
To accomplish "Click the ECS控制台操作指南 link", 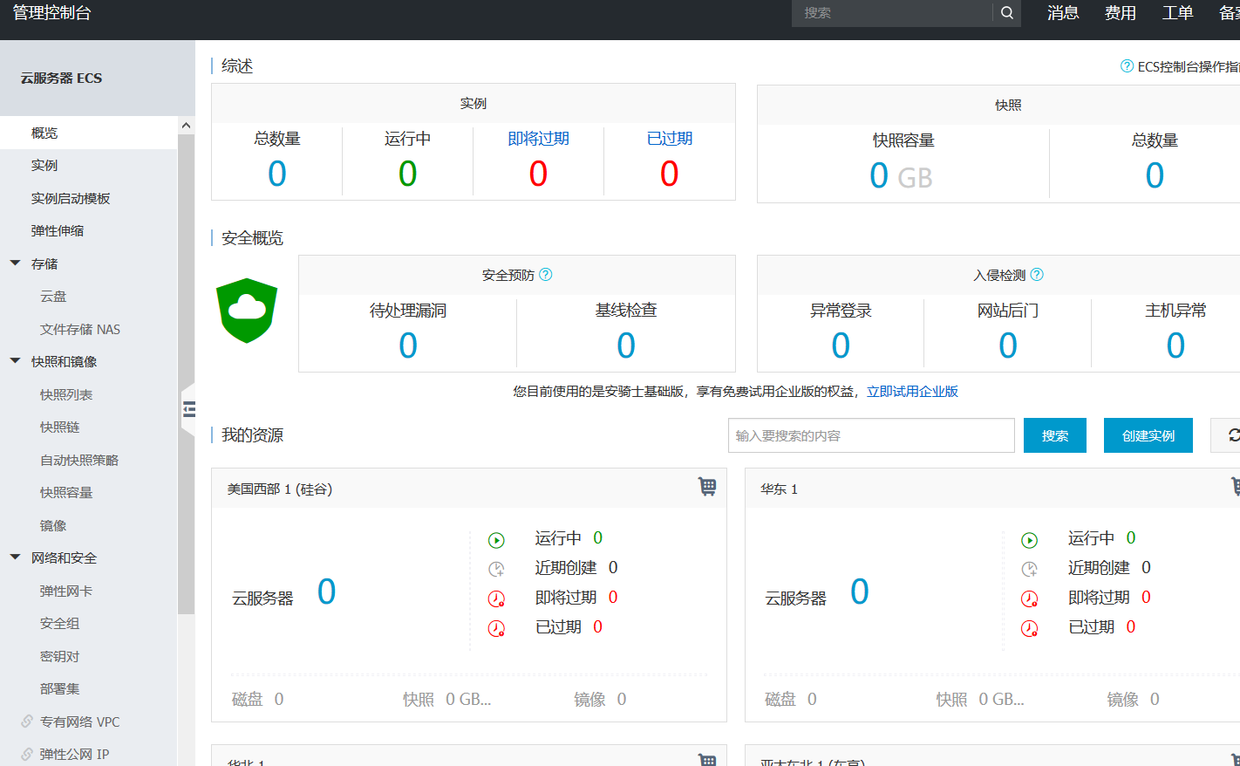I will [x=1188, y=66].
